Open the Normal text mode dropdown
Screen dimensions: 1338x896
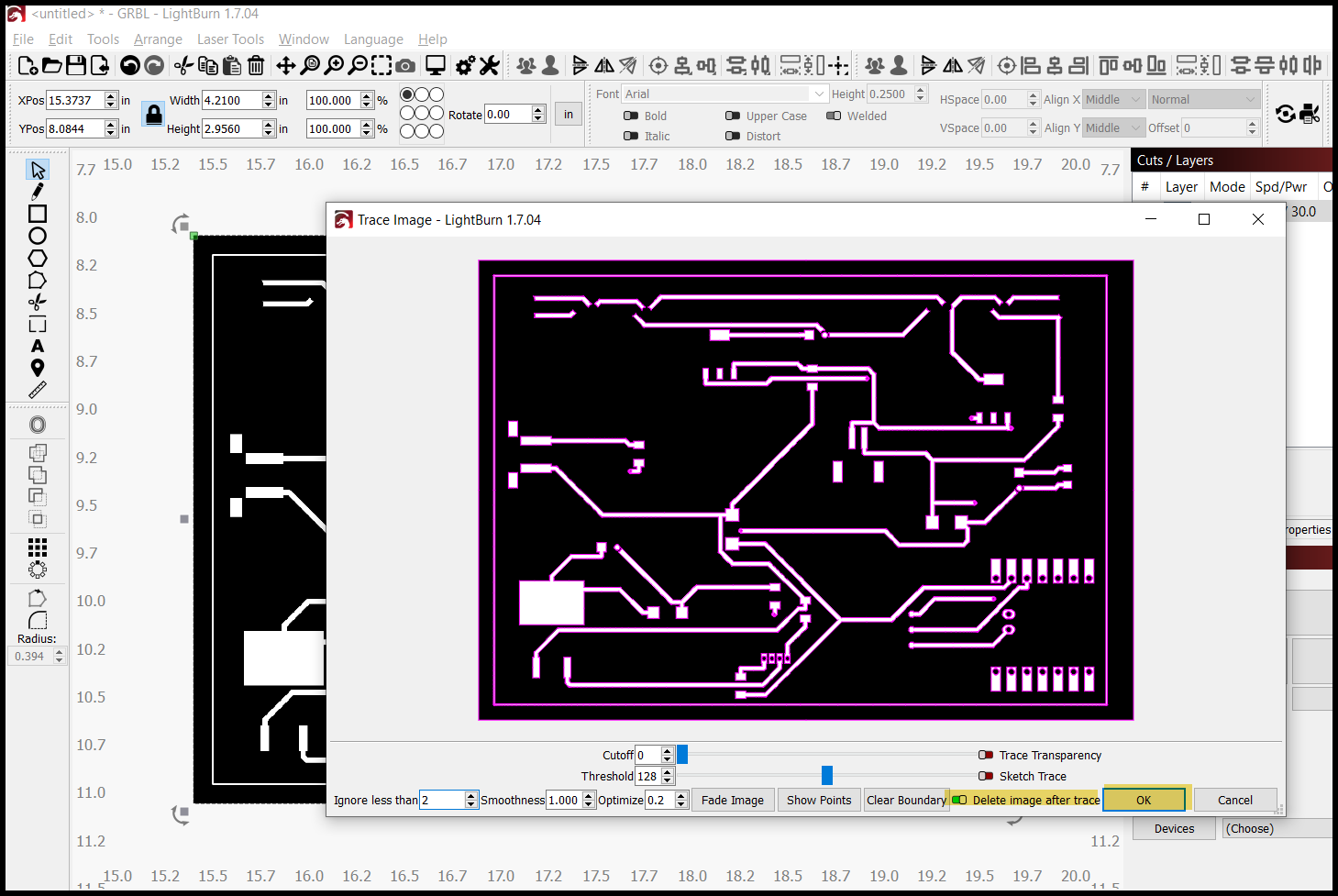pos(1205,99)
